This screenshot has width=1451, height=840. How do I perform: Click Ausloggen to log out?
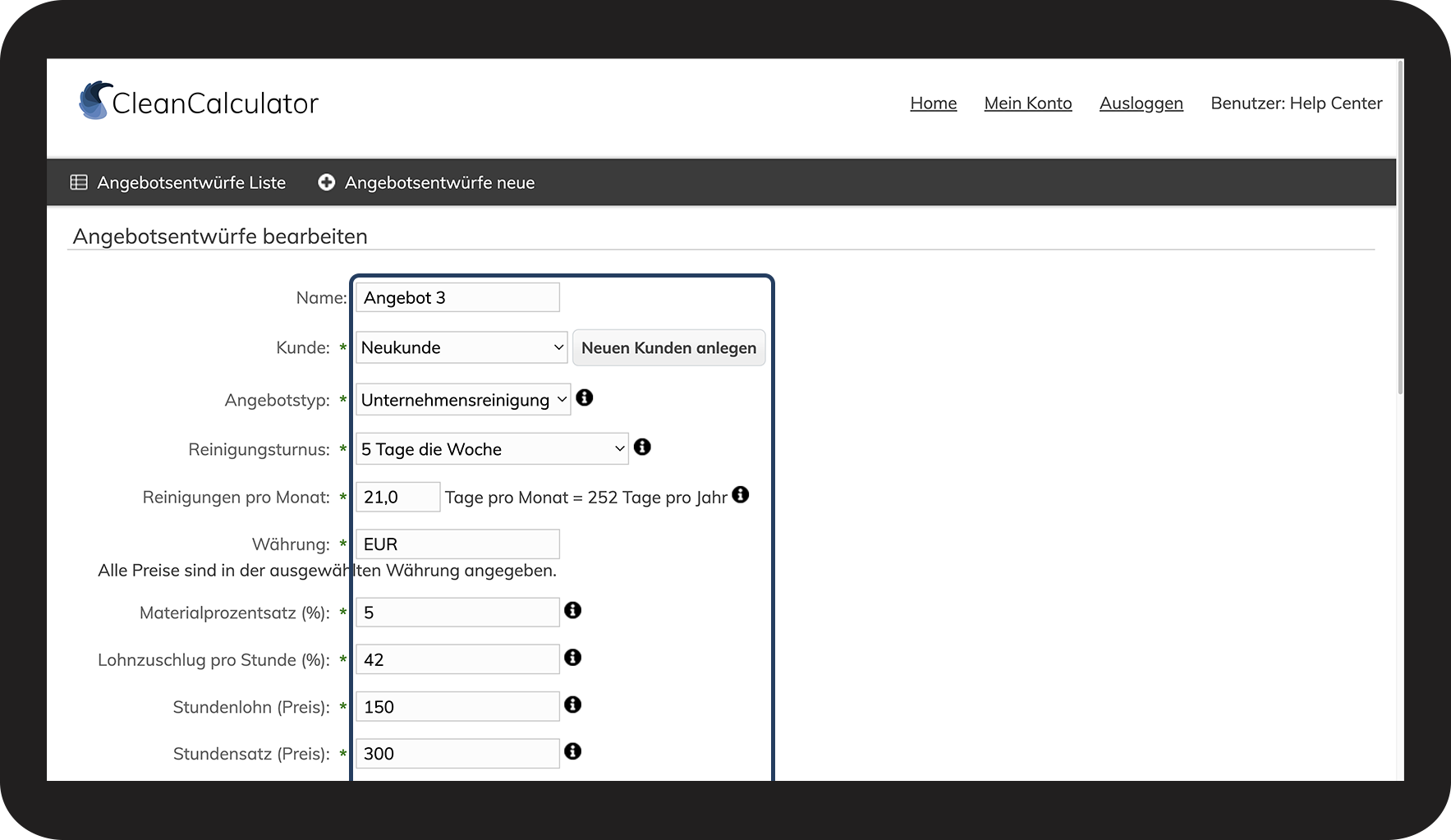pos(1141,103)
